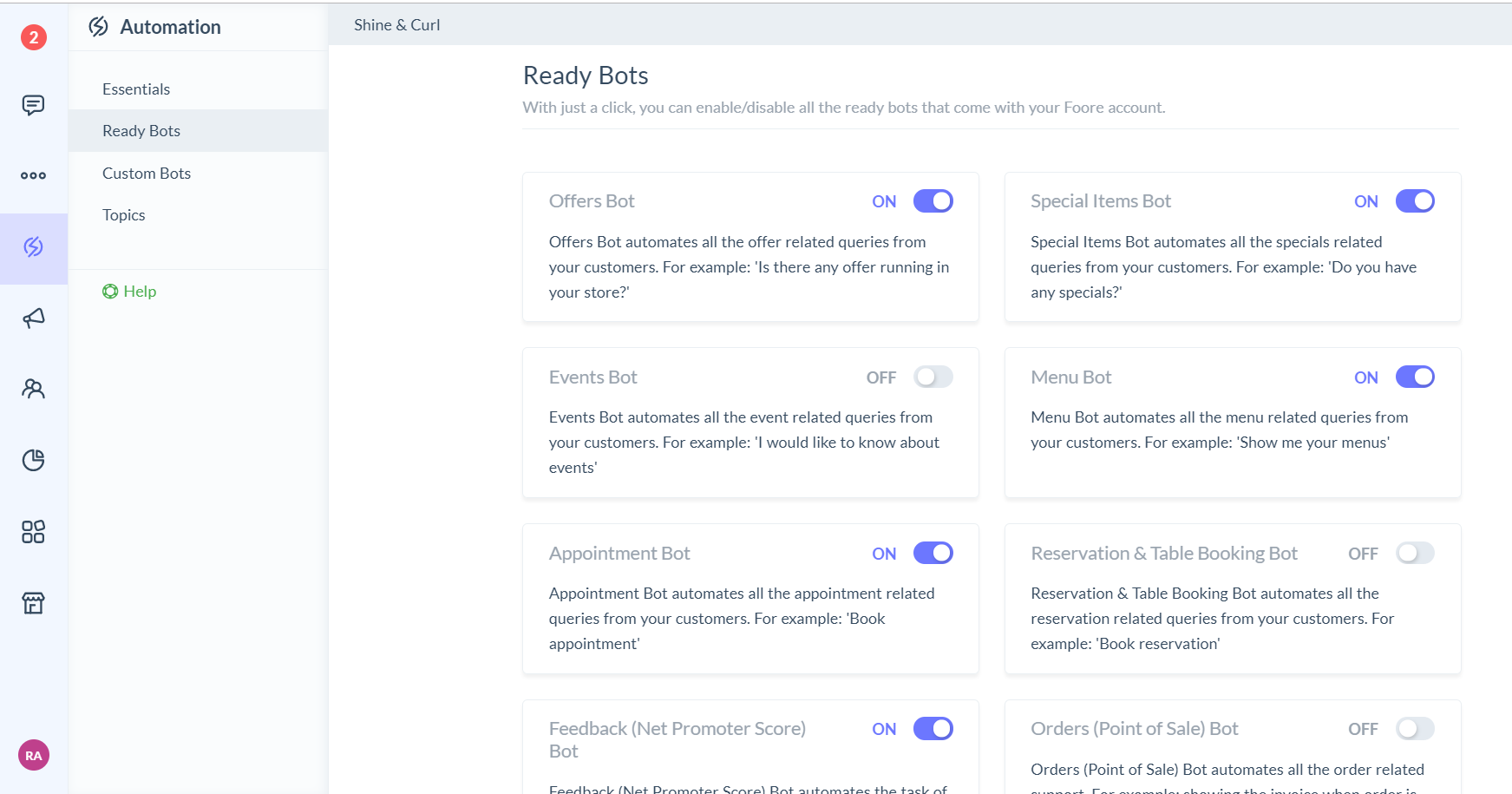Go to Essentials in Automation menu
This screenshot has width=1512, height=794.
click(x=136, y=89)
